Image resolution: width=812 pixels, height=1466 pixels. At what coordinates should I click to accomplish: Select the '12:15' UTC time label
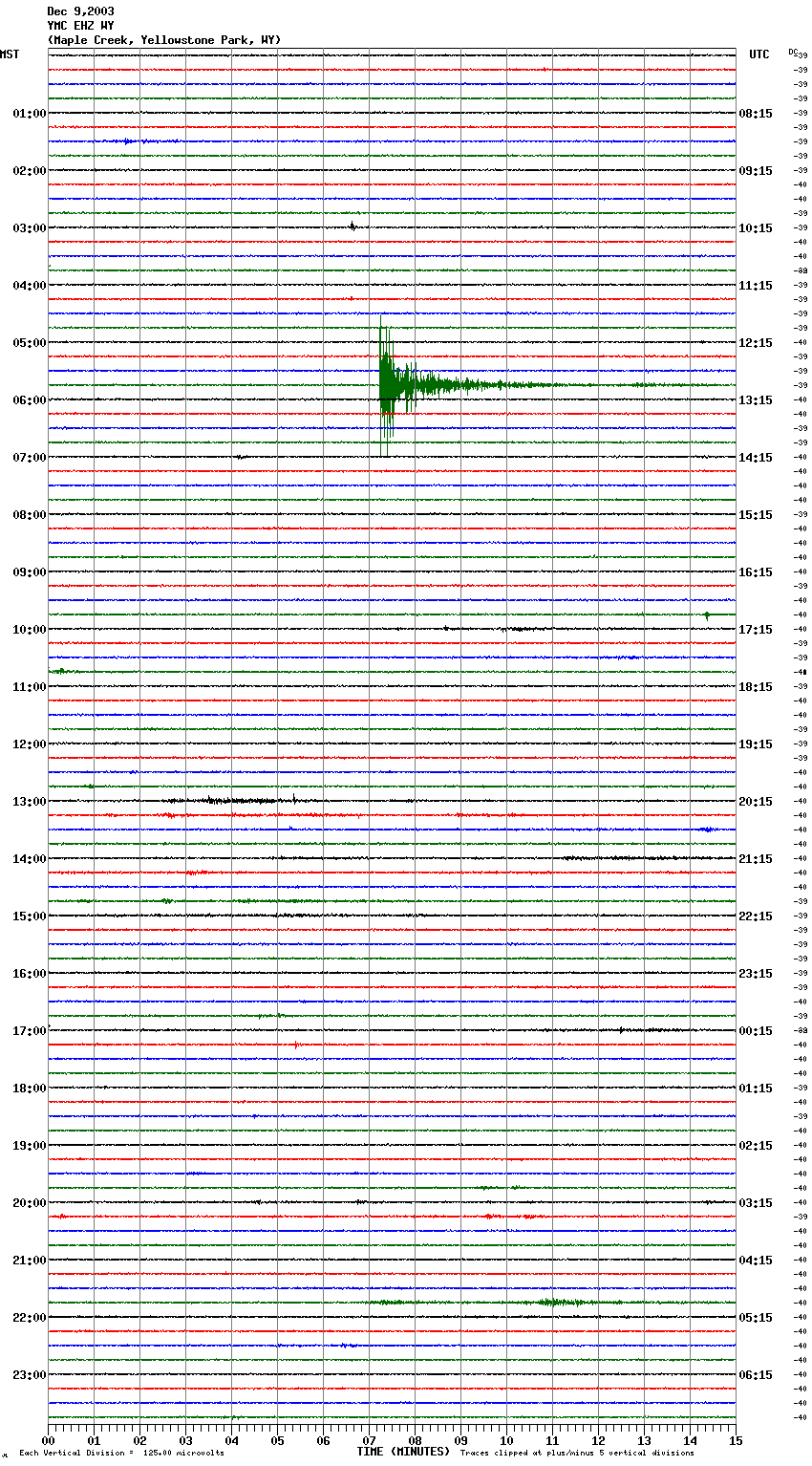756,343
